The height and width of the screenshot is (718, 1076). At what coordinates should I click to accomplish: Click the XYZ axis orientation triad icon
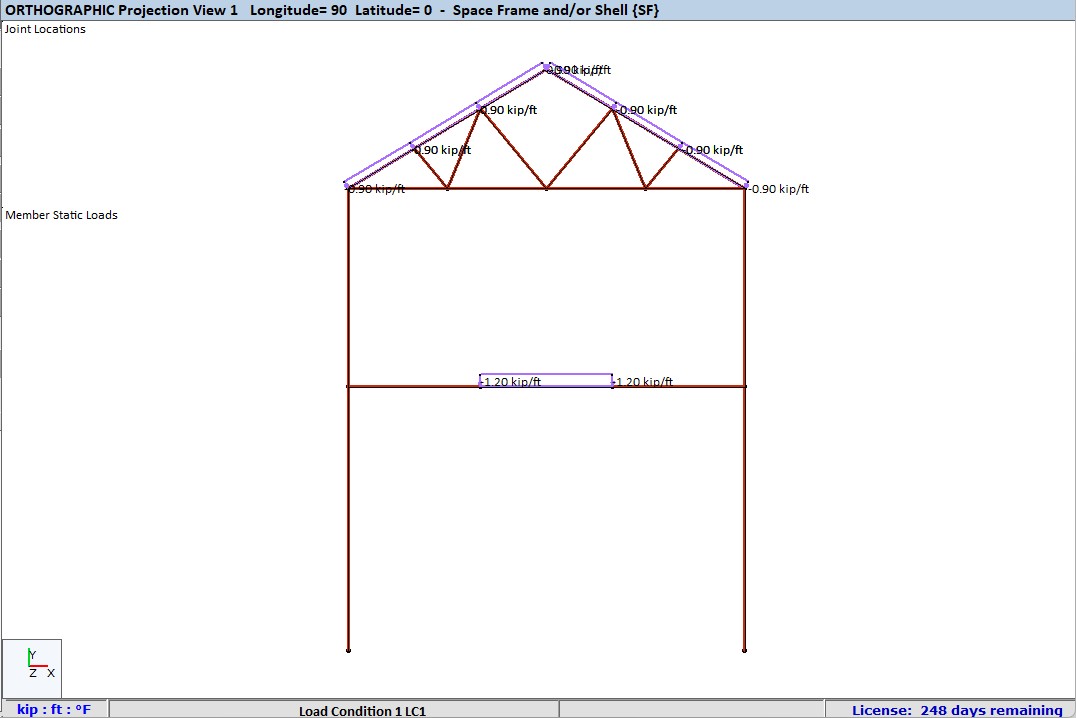pyautogui.click(x=33, y=667)
